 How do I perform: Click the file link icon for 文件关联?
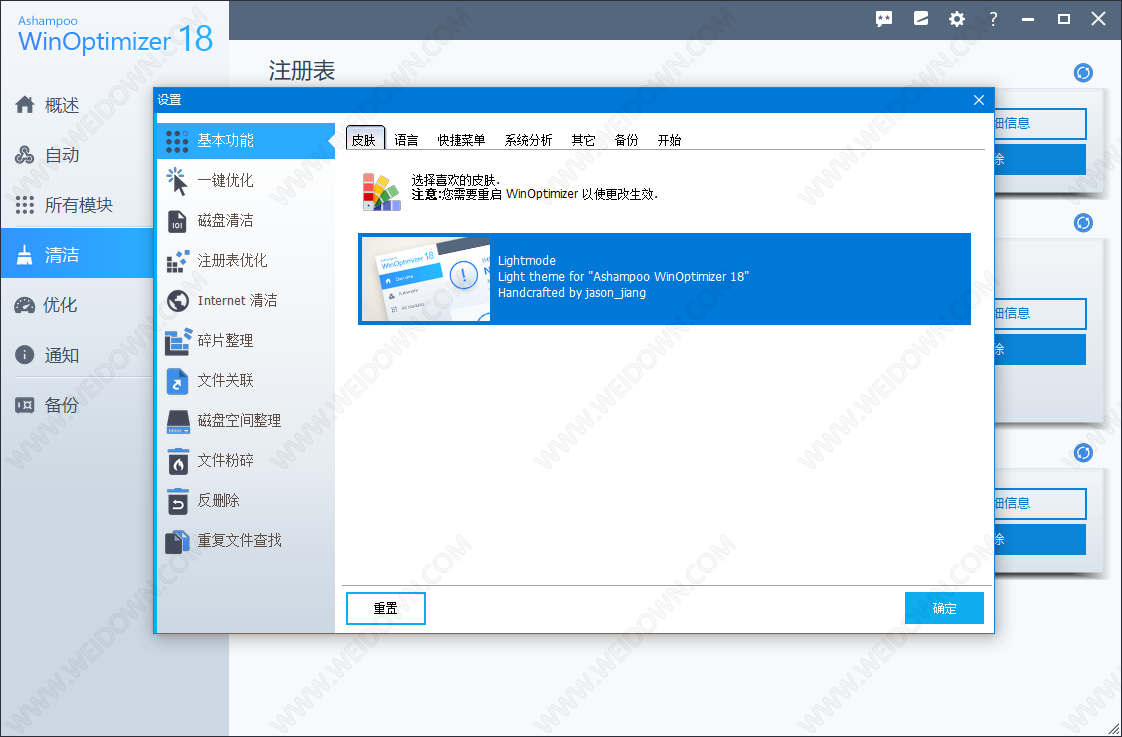(x=177, y=381)
